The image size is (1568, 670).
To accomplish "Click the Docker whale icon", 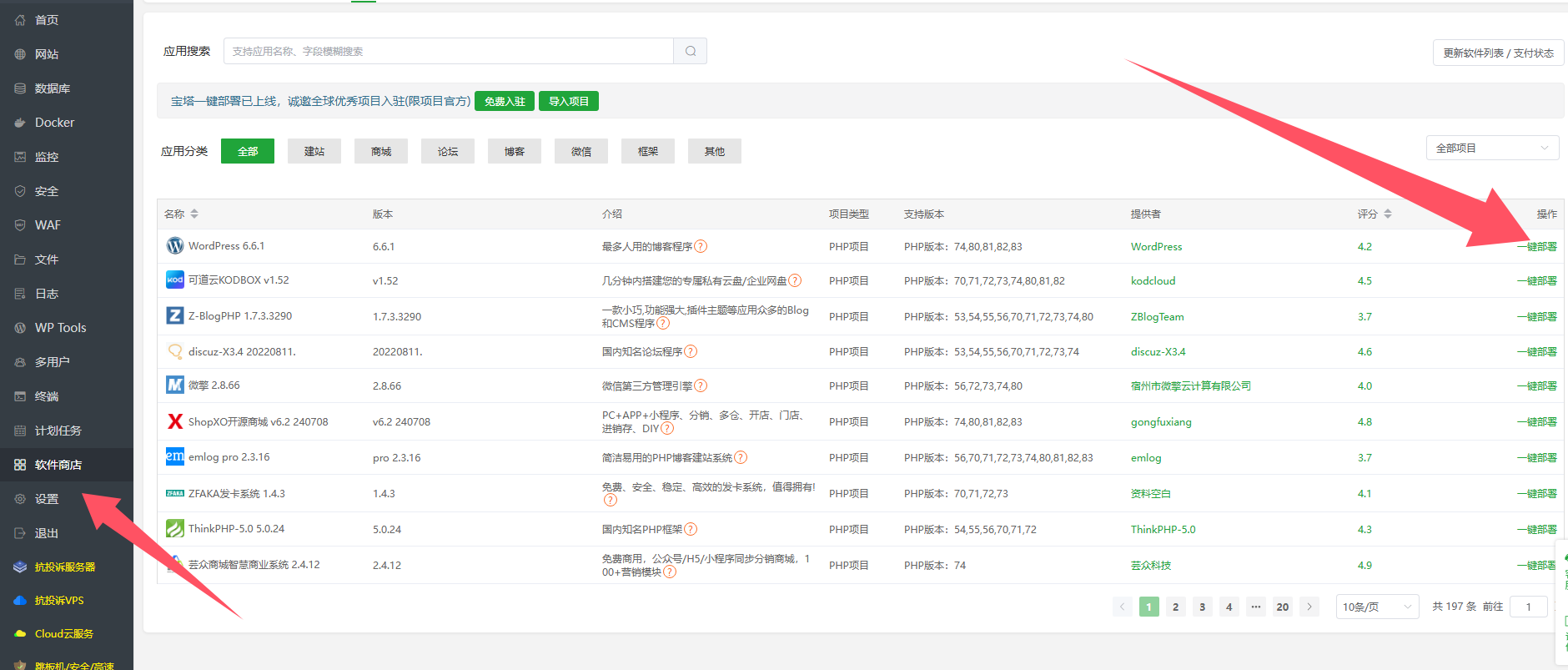I will coord(20,123).
